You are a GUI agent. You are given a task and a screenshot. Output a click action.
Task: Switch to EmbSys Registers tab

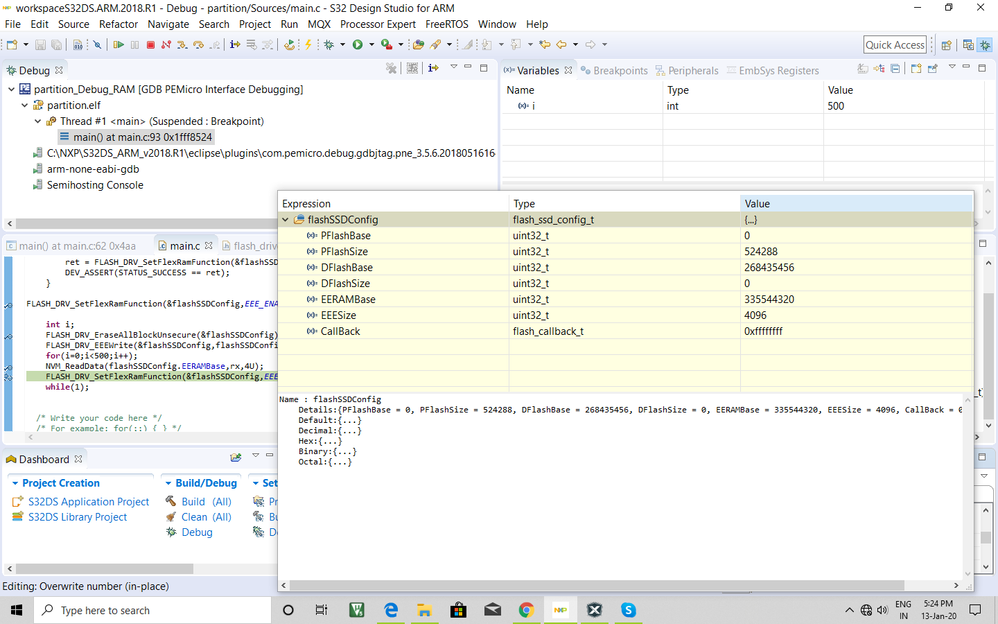tap(773, 71)
